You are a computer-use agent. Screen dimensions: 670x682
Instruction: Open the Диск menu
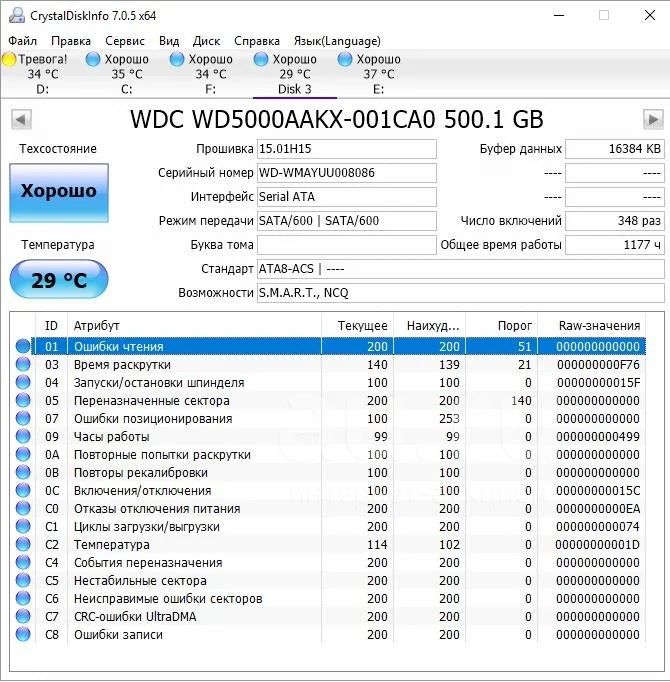point(206,41)
